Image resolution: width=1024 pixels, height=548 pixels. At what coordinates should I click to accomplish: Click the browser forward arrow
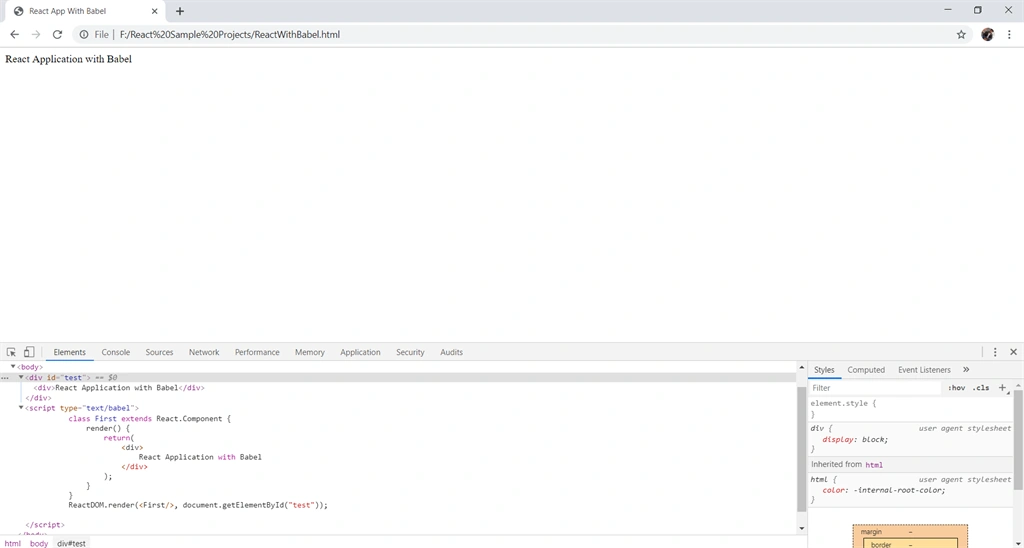36,35
